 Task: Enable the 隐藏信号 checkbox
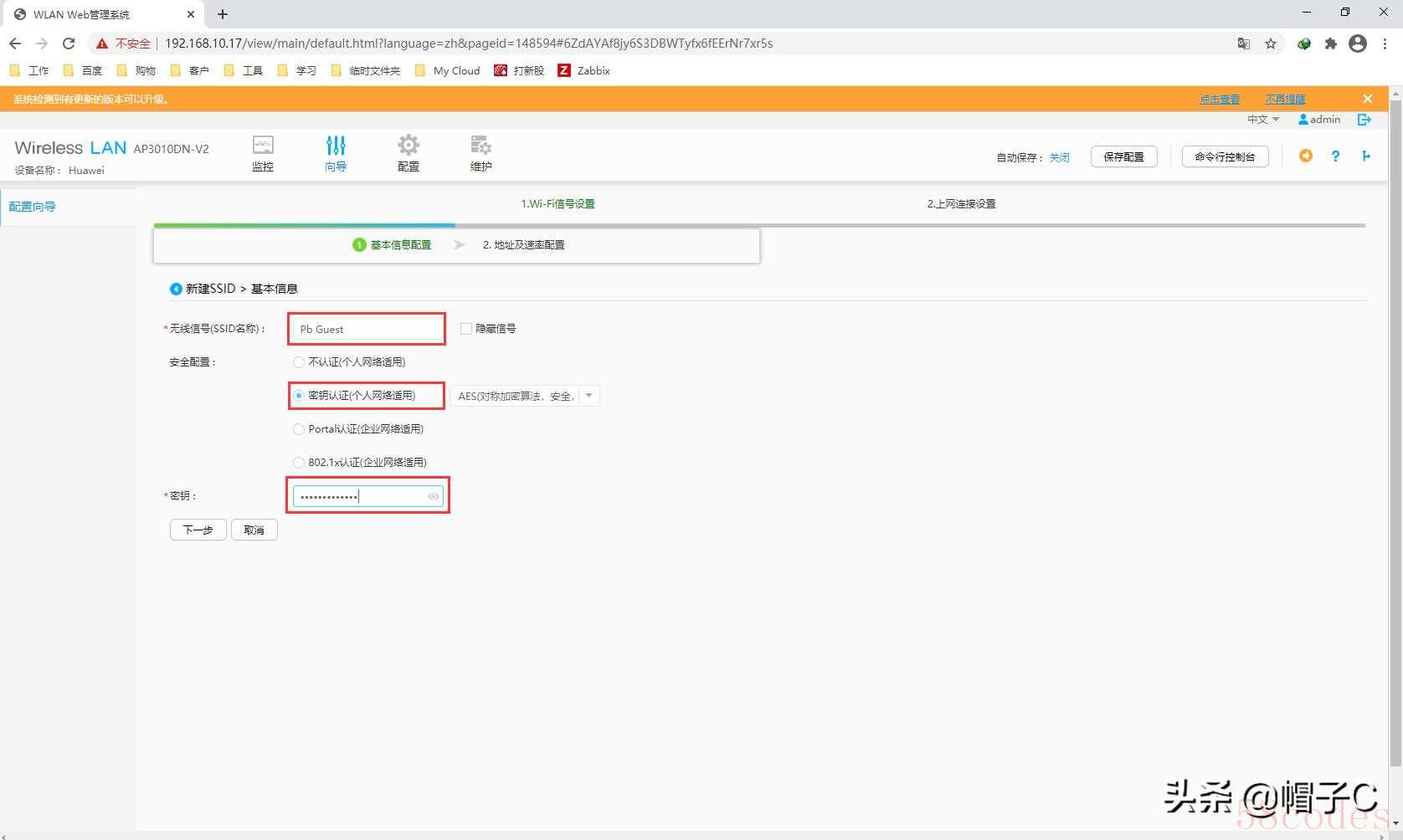coord(466,329)
